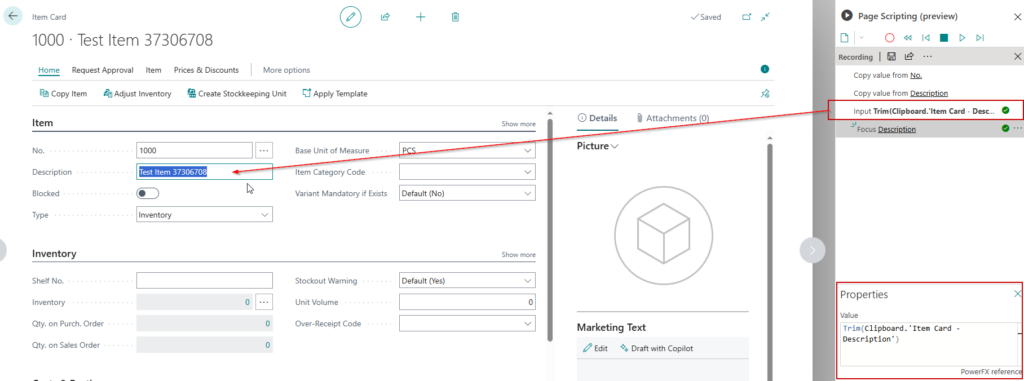The width and height of the screenshot is (1024, 381).
Task: Delete the item using trash icon
Action: point(455,17)
